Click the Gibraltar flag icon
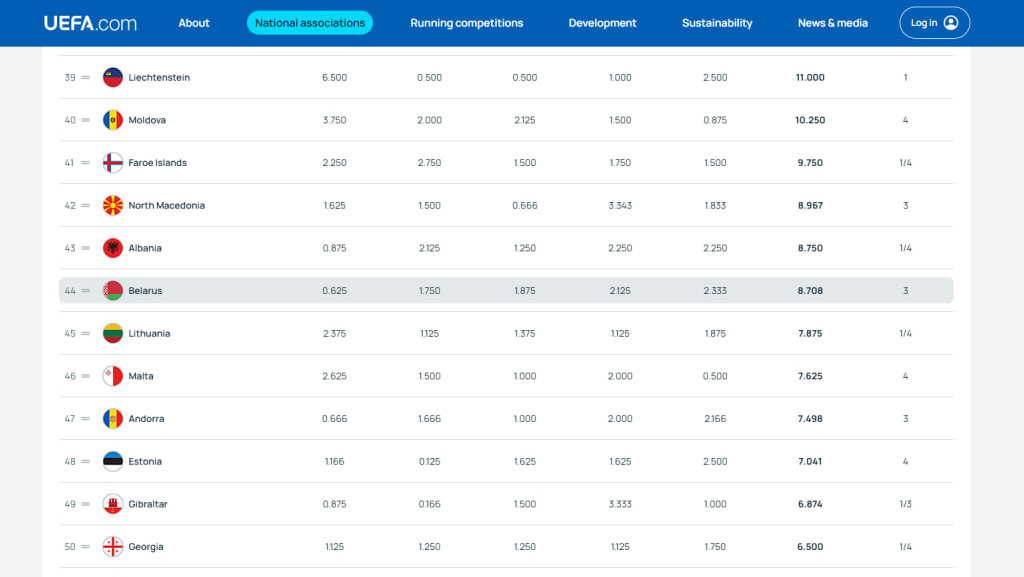The height and width of the screenshot is (577, 1024). (113, 504)
